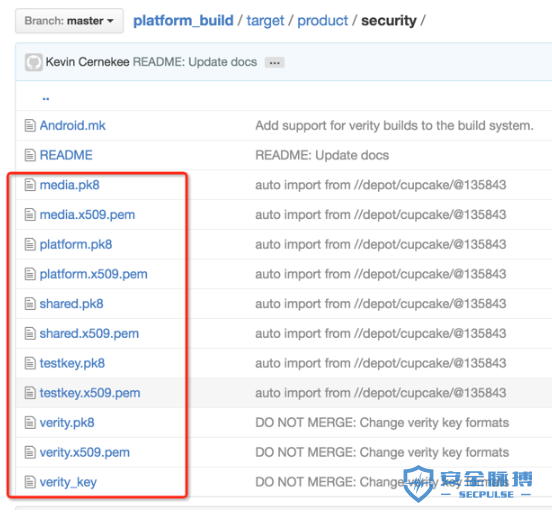The image size is (552, 519).
Task: Open the Branch: master dropdown
Action: (x=69, y=21)
